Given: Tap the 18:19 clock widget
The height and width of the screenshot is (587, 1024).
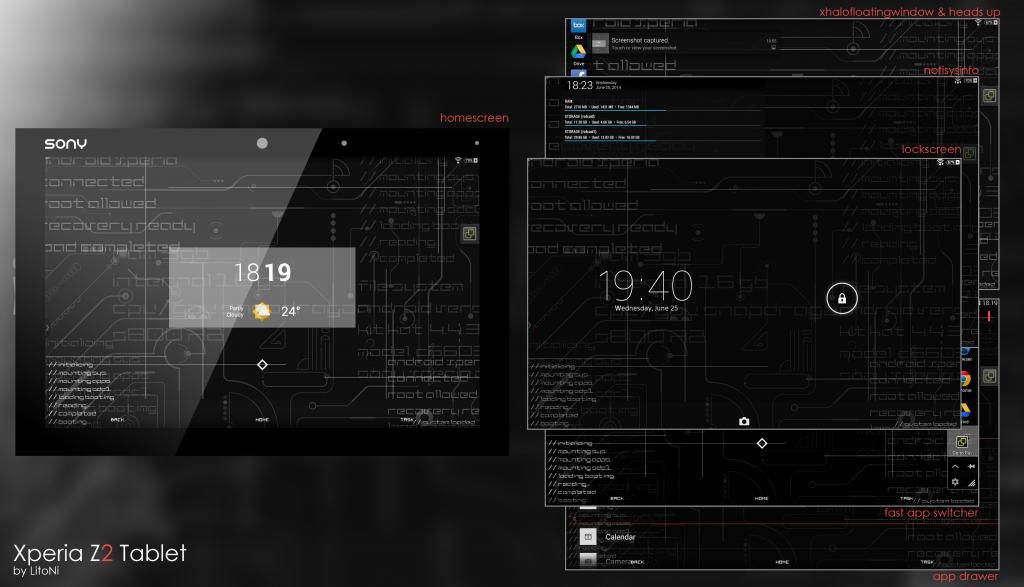Looking at the screenshot, I should pyautogui.click(x=262, y=271).
